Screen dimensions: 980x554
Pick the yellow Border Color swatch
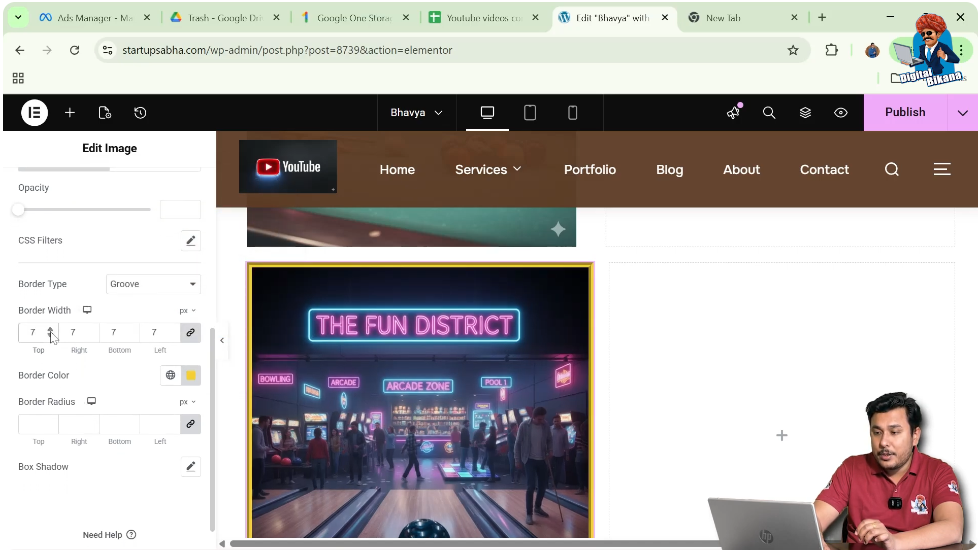(190, 375)
